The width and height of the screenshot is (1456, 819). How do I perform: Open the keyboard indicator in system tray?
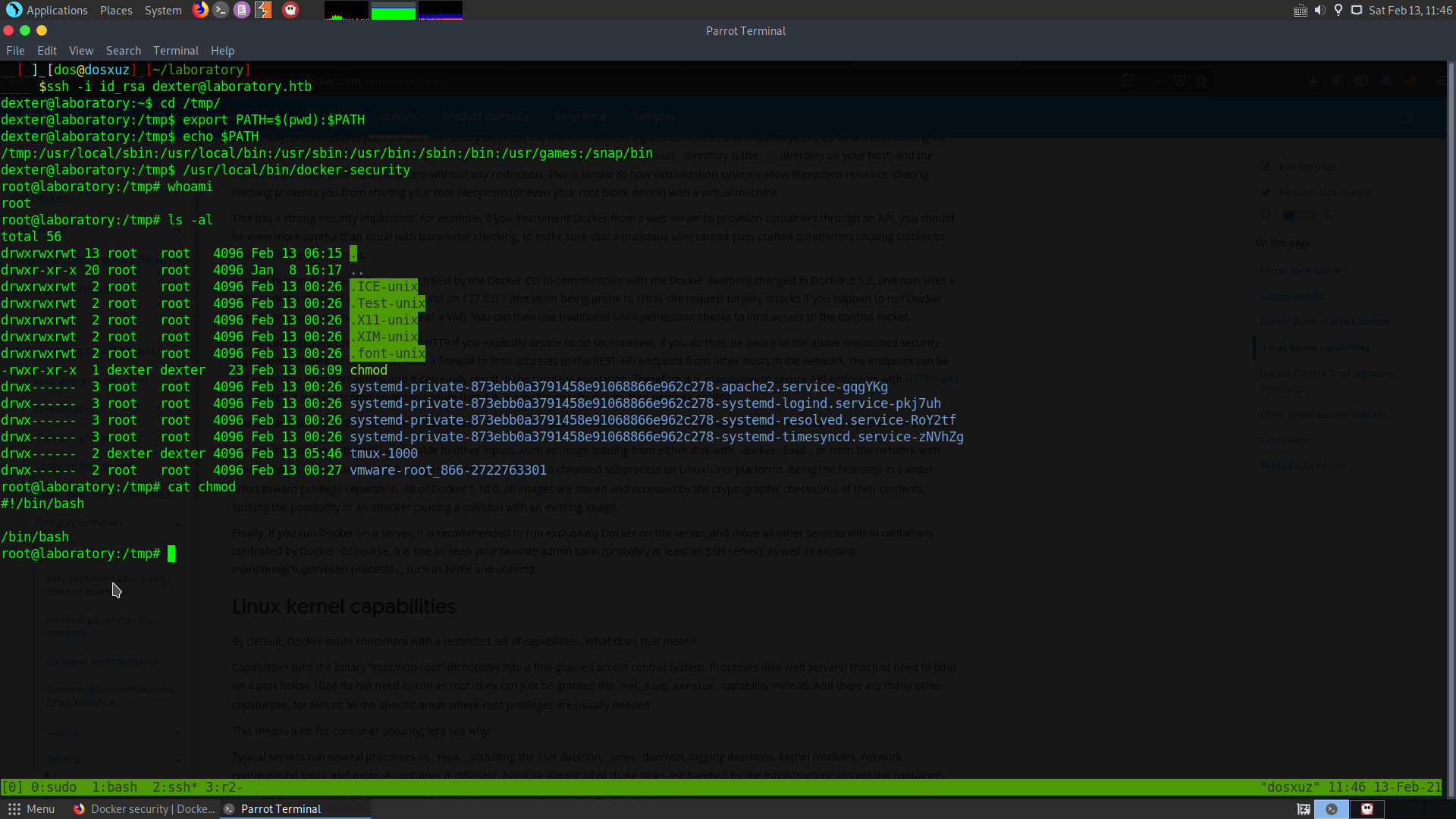point(1300,10)
